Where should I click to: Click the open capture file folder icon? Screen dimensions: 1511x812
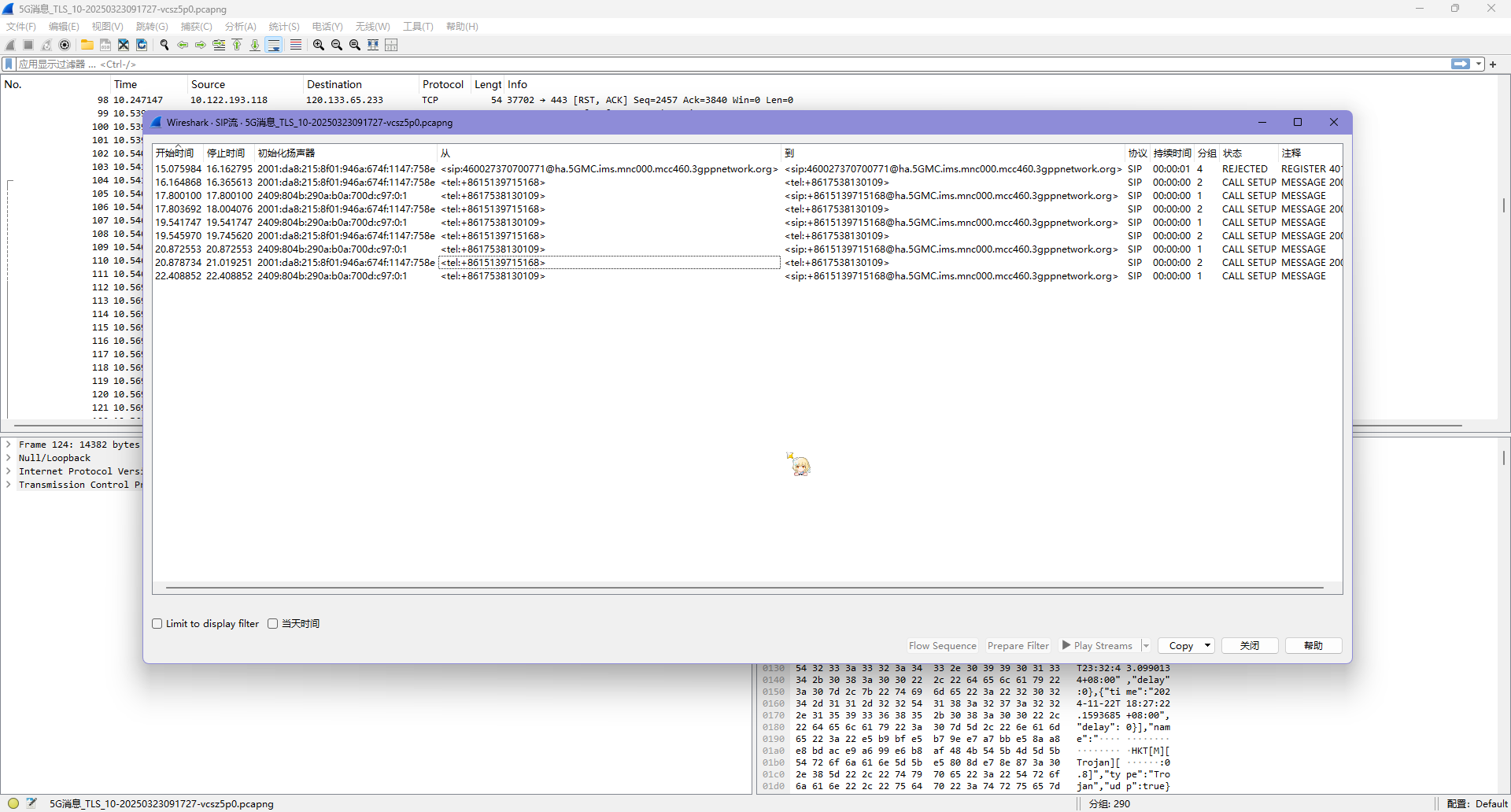point(87,45)
